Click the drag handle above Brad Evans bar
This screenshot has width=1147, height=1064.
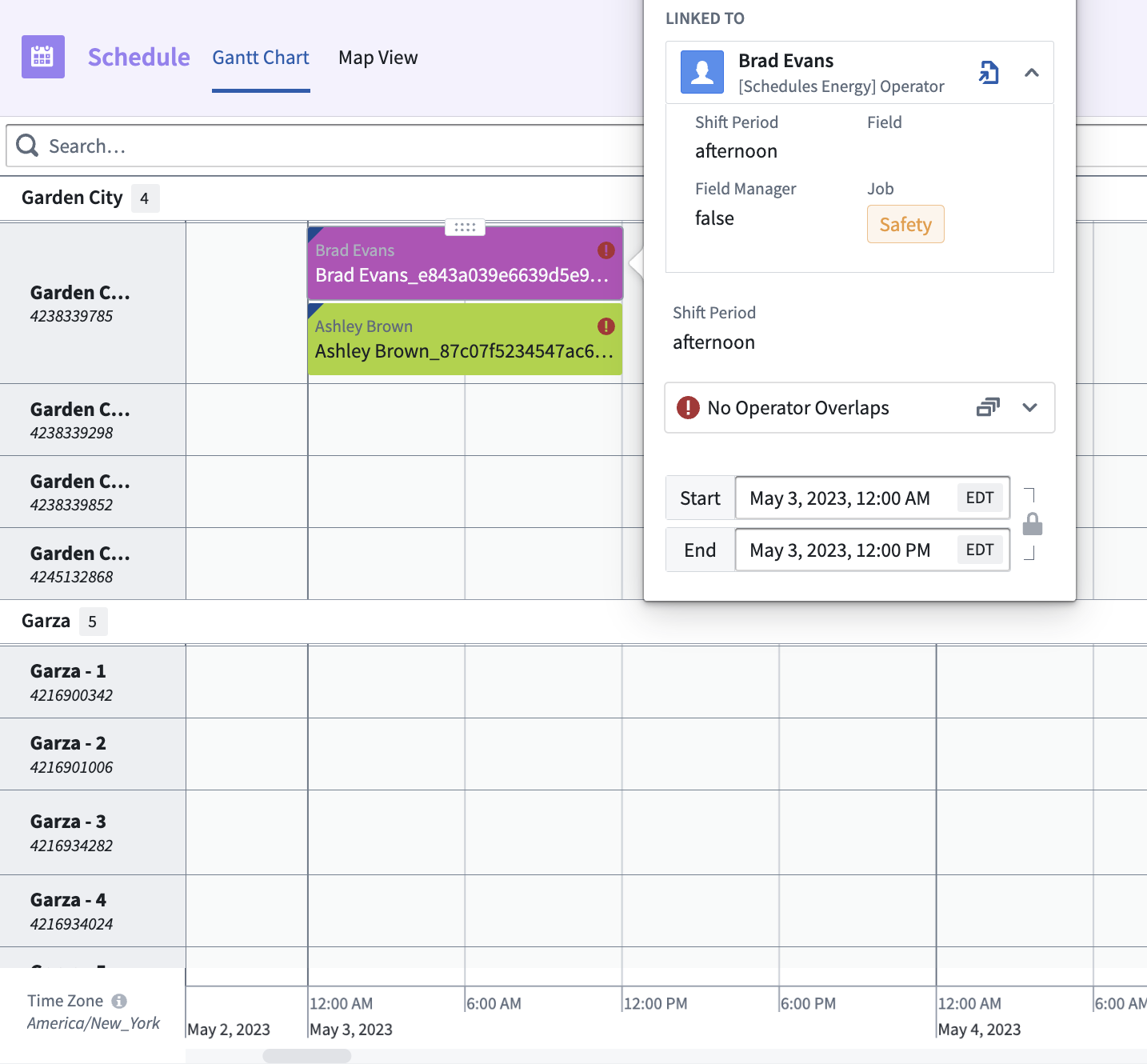pyautogui.click(x=465, y=227)
